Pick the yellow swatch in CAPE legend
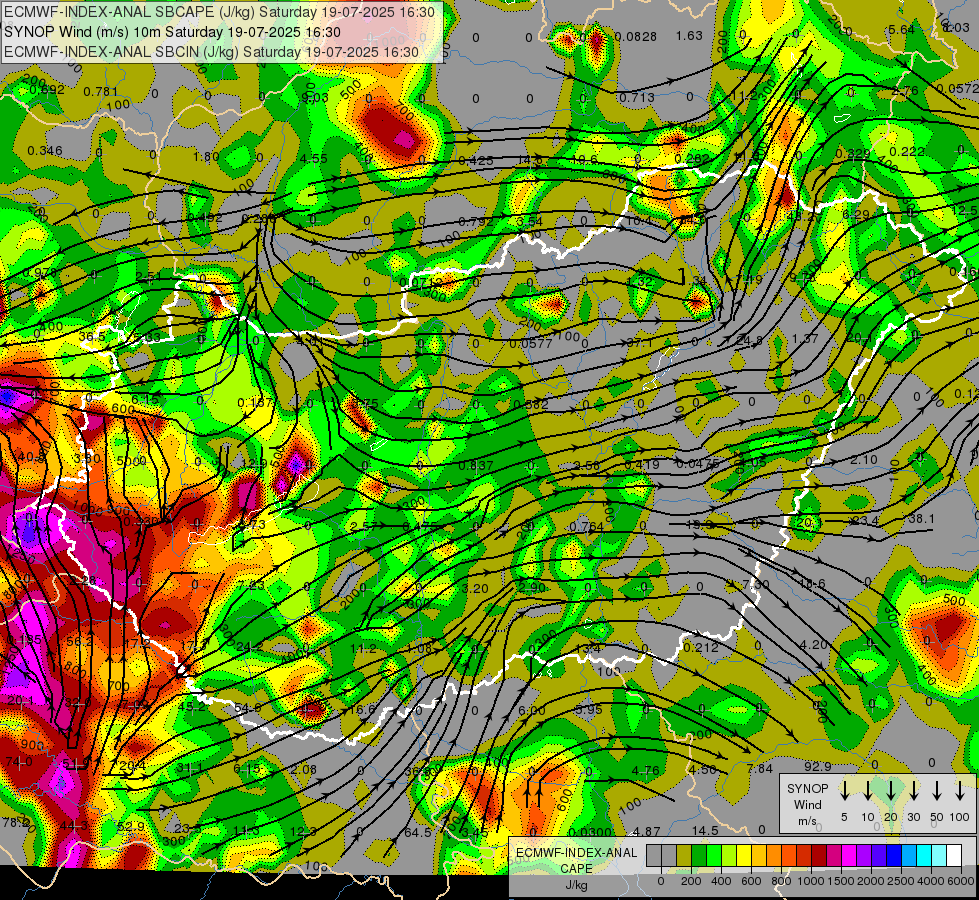 744,855
